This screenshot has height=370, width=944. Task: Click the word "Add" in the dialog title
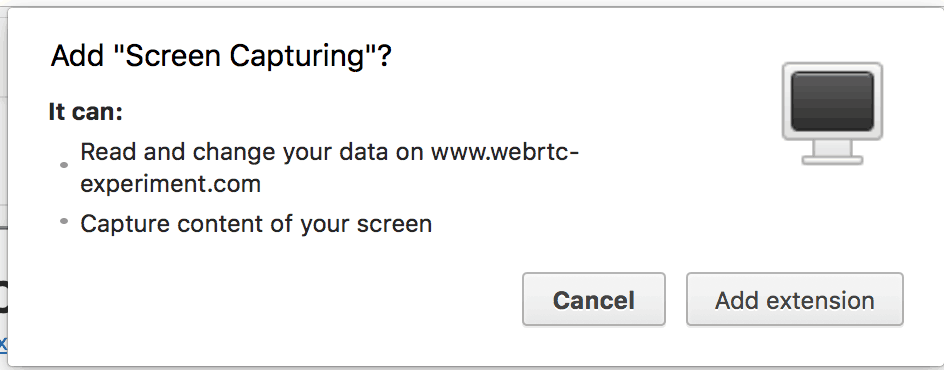pyautogui.click(x=77, y=57)
